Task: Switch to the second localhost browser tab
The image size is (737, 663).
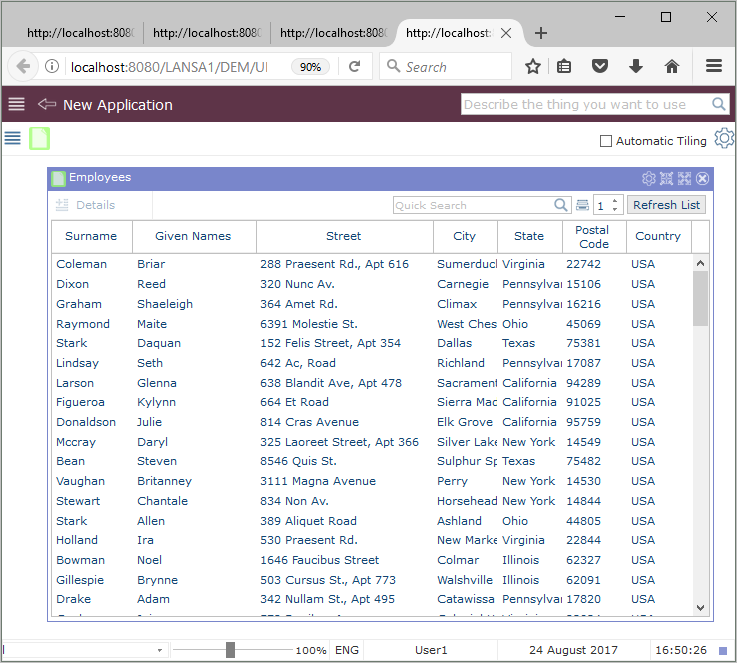Action: [x=207, y=33]
